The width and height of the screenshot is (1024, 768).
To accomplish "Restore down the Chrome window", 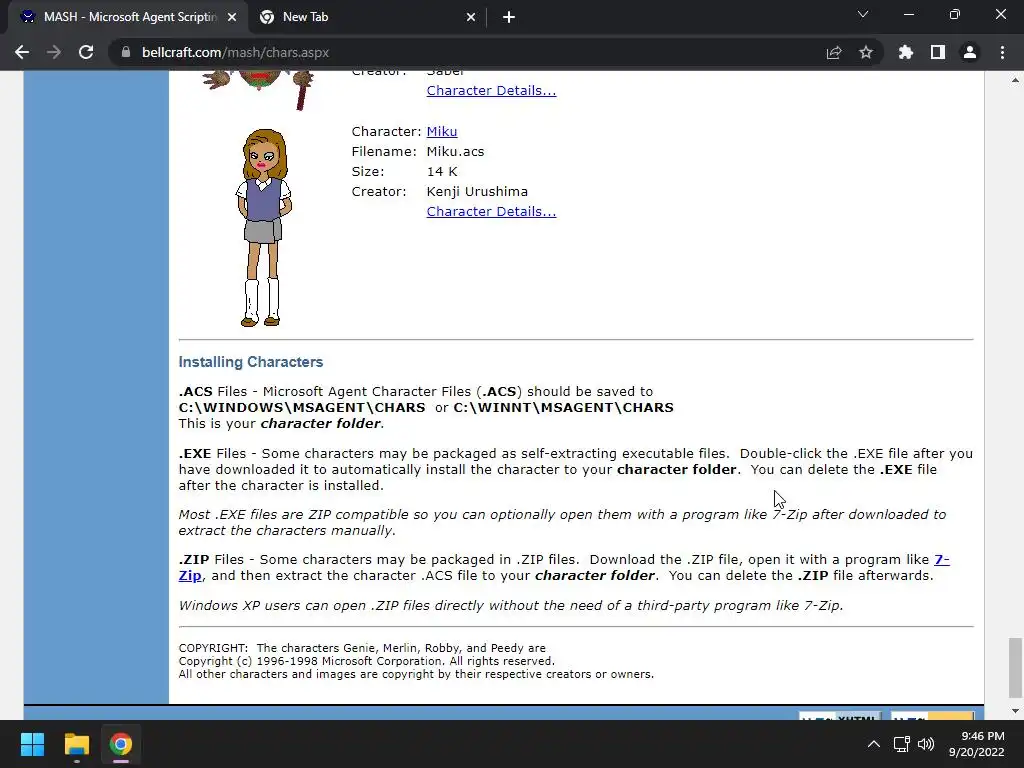I will [x=955, y=14].
